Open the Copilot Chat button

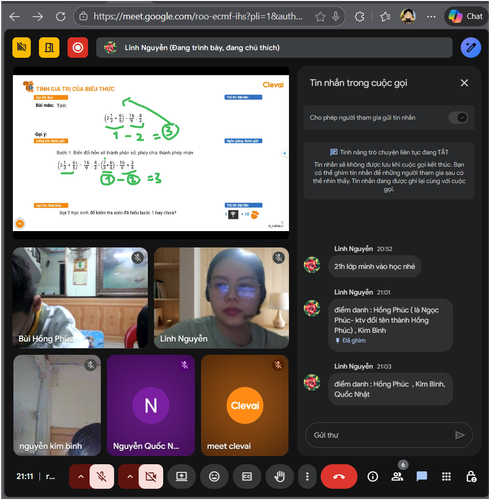click(466, 16)
